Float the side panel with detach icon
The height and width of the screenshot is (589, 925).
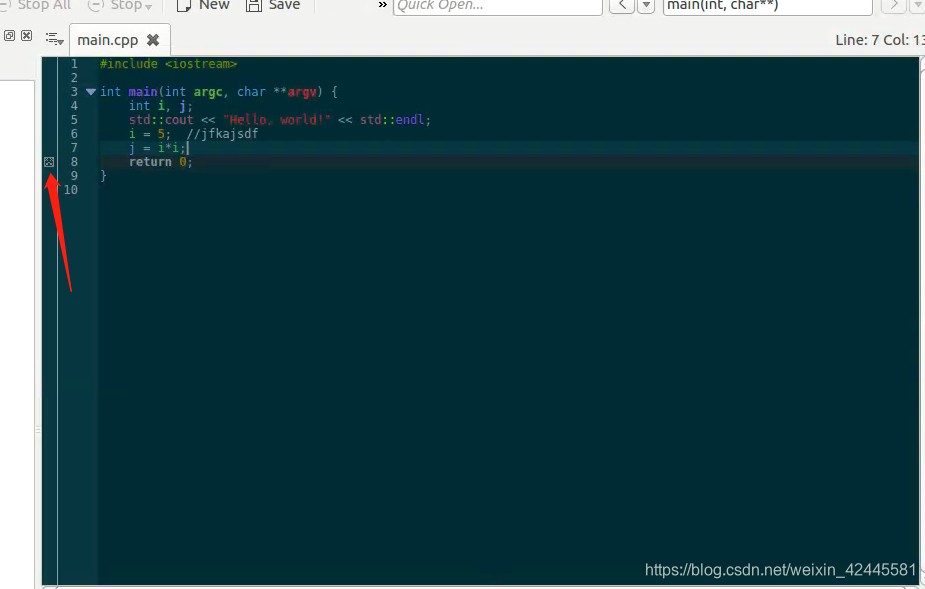9,35
